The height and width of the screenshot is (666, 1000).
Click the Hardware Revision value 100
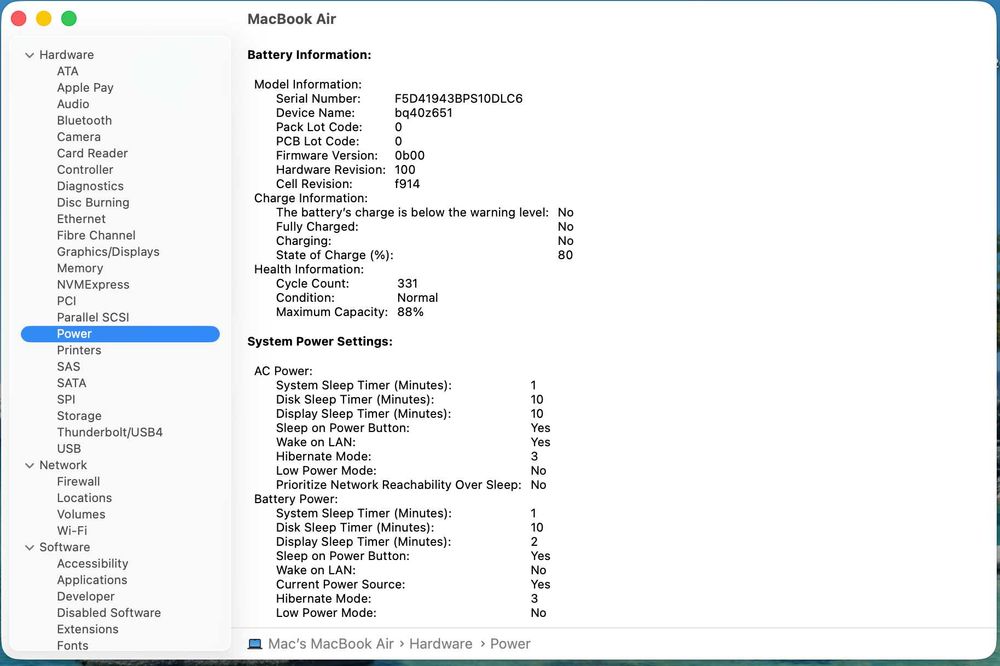pyautogui.click(x=405, y=170)
